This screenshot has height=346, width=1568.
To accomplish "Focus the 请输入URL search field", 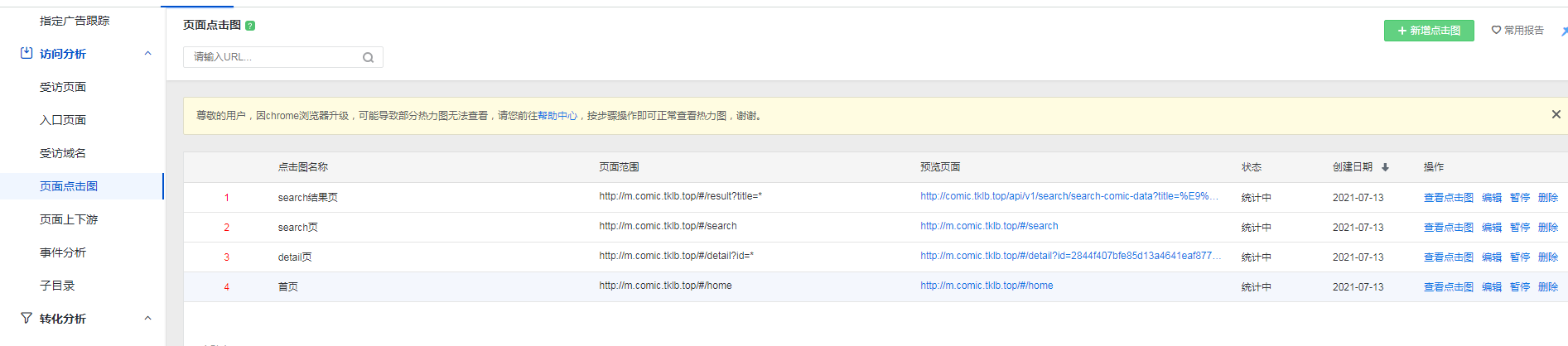I will [x=273, y=57].
